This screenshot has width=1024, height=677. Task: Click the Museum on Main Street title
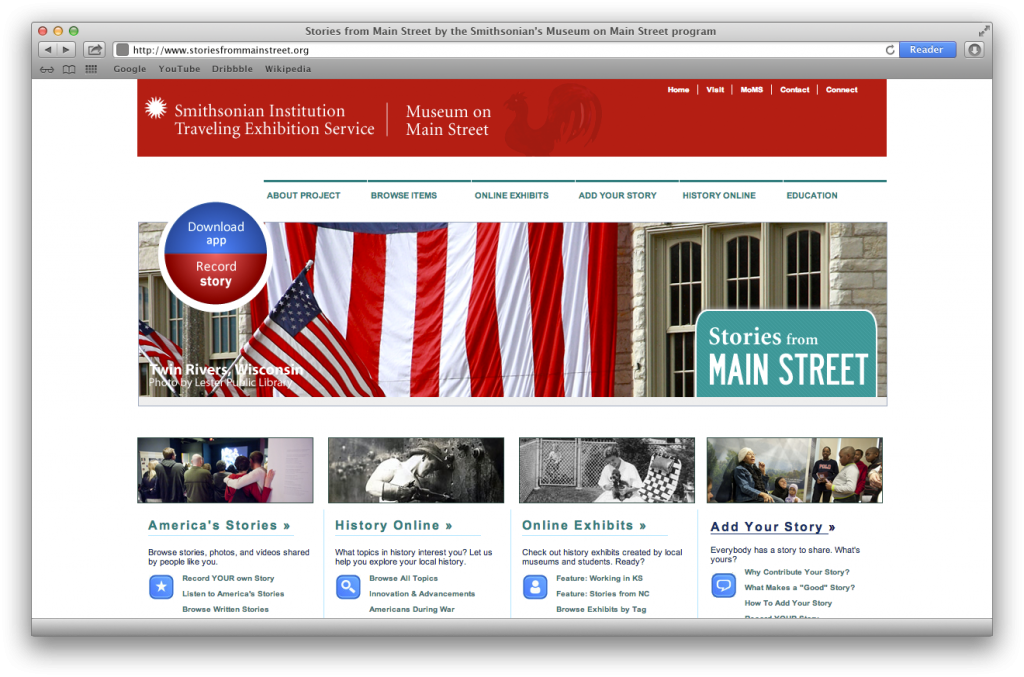point(448,120)
